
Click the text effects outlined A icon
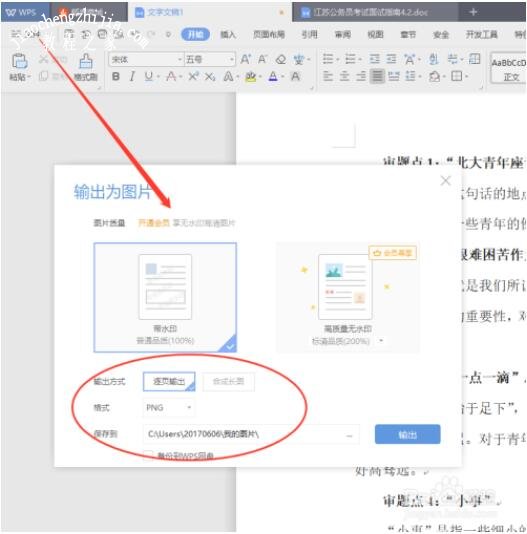(x=228, y=77)
